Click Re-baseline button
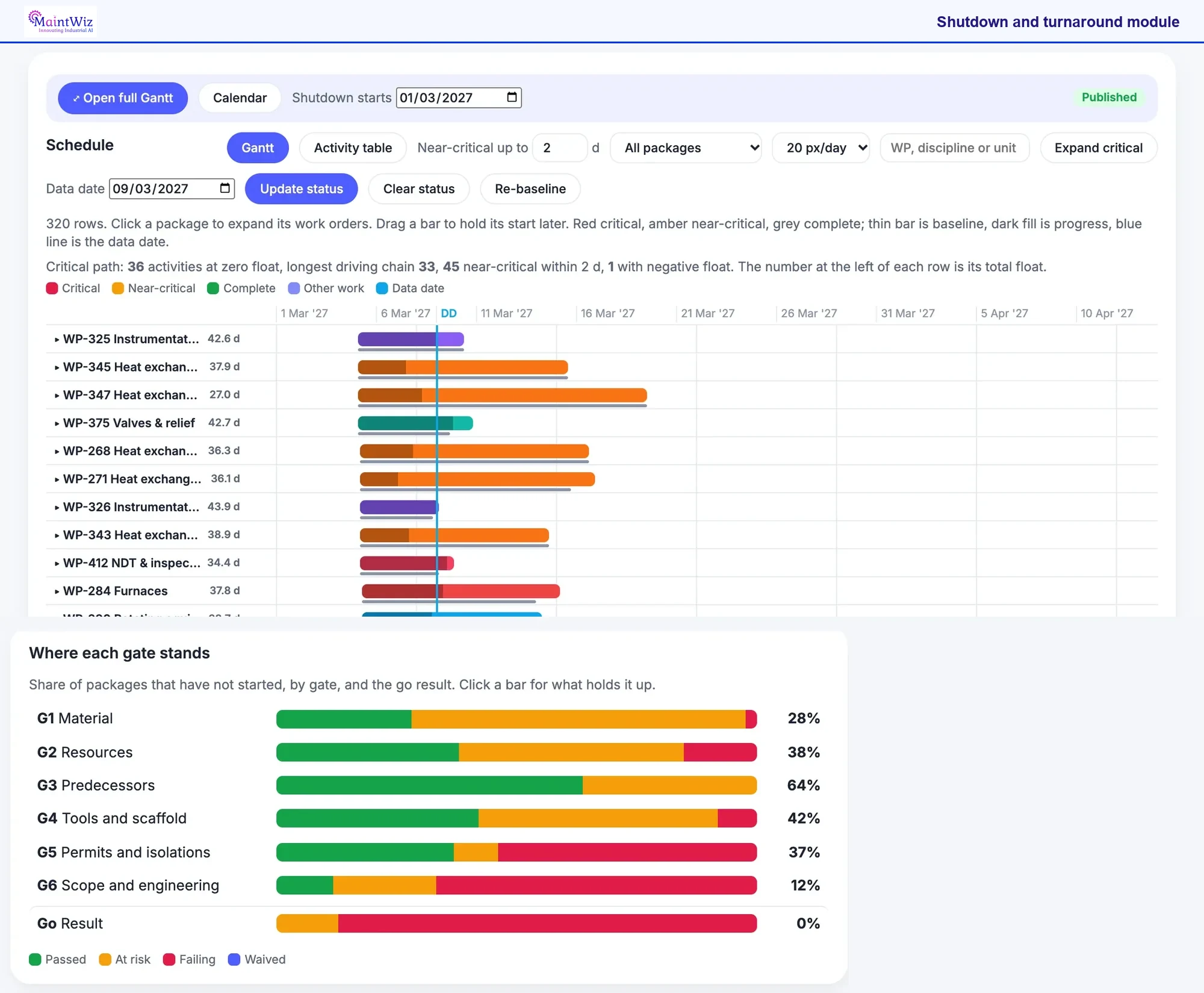The width and height of the screenshot is (1204, 993). coord(530,188)
